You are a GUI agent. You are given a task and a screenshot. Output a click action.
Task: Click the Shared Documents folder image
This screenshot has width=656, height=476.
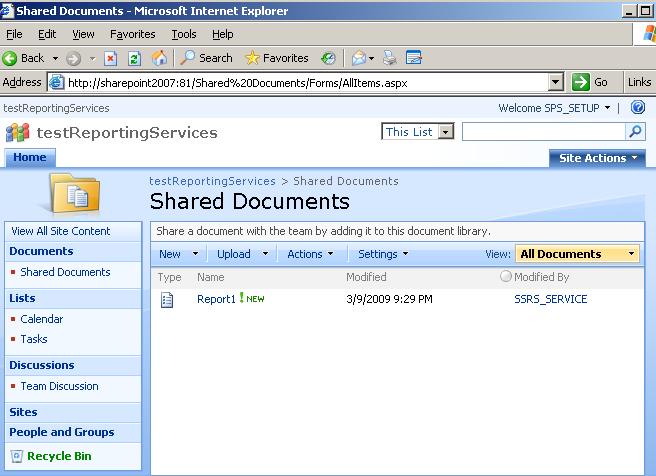(x=74, y=193)
